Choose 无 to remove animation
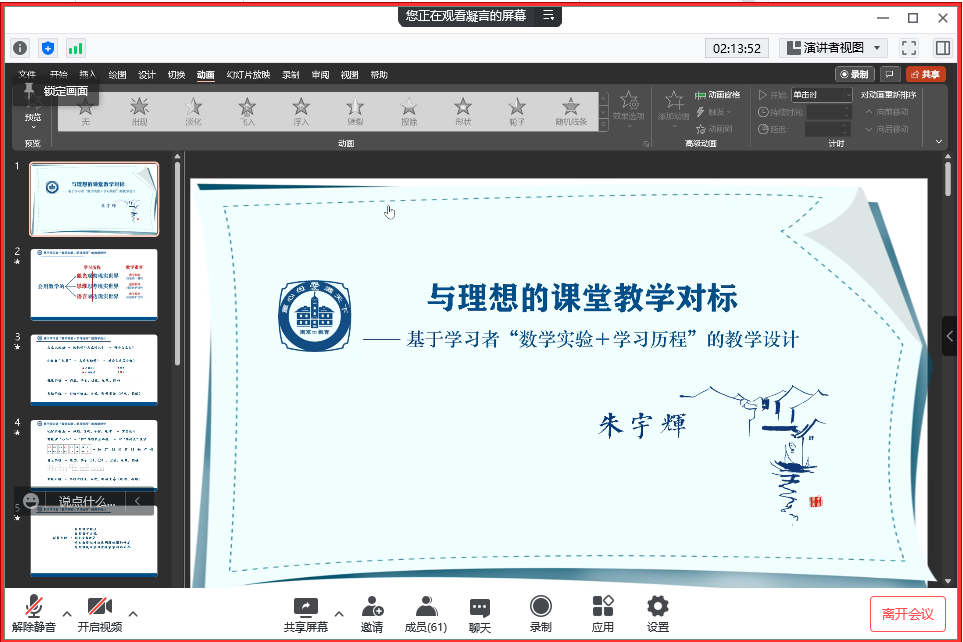 (x=85, y=111)
